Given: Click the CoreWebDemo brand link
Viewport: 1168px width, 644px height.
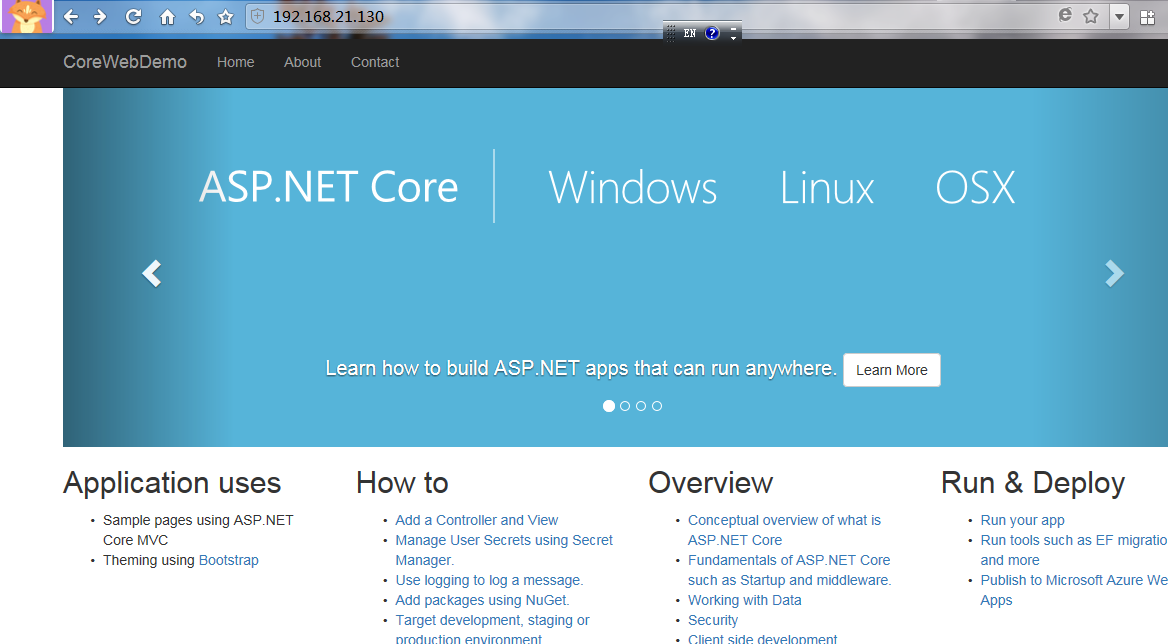Looking at the screenshot, I should click(x=125, y=62).
